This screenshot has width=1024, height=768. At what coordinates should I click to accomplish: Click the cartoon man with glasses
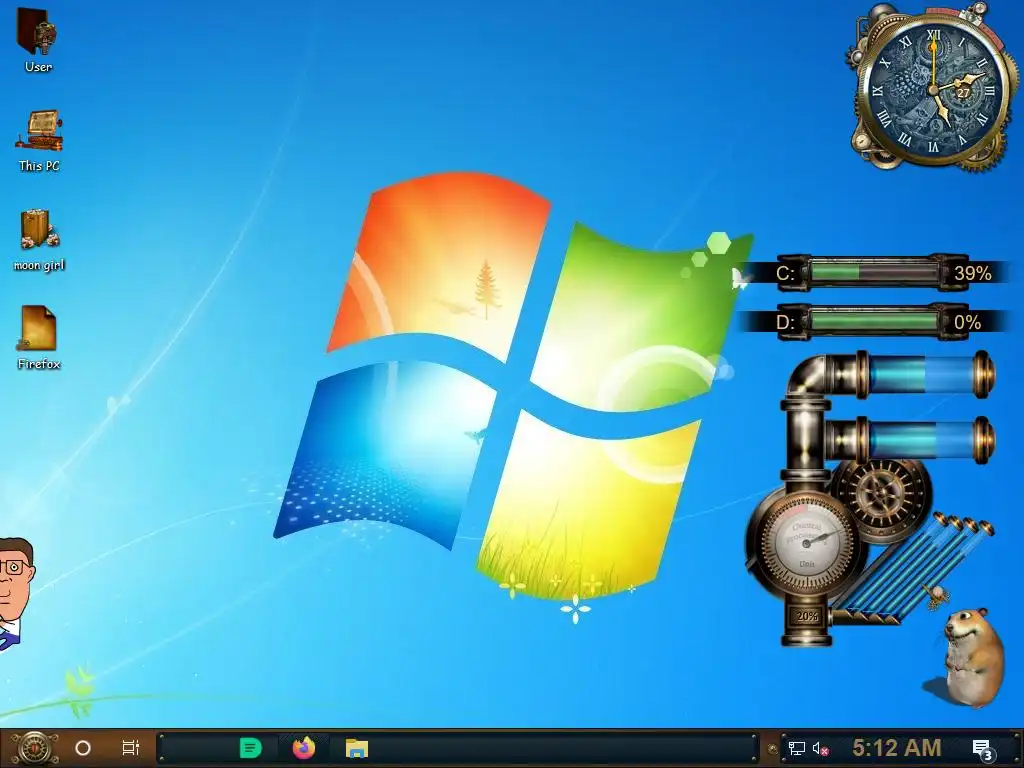click(x=16, y=594)
